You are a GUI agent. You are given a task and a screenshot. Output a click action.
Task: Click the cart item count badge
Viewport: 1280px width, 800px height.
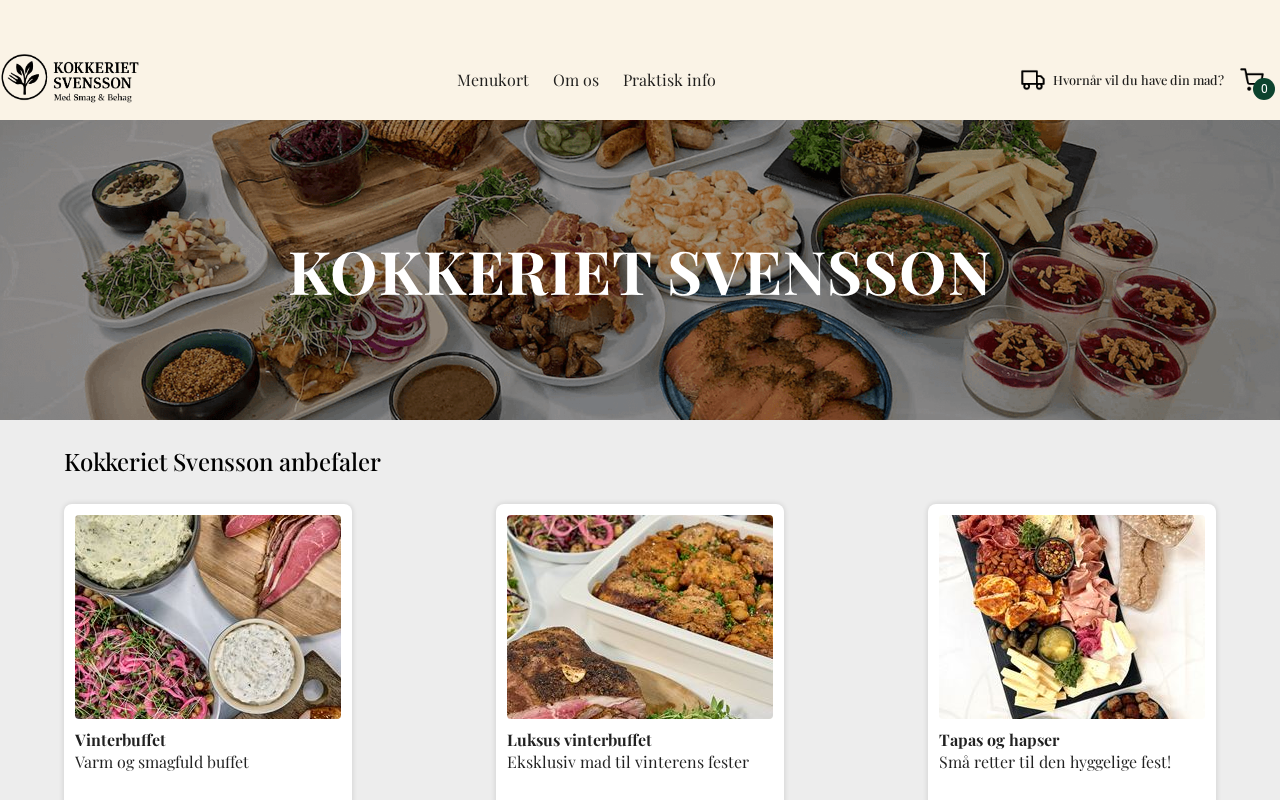[1264, 89]
